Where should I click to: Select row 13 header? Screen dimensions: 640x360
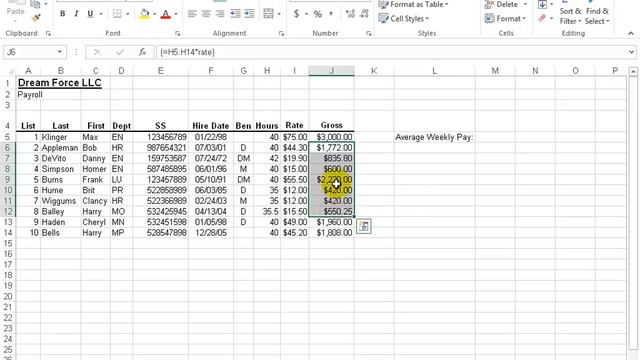[x=8, y=222]
